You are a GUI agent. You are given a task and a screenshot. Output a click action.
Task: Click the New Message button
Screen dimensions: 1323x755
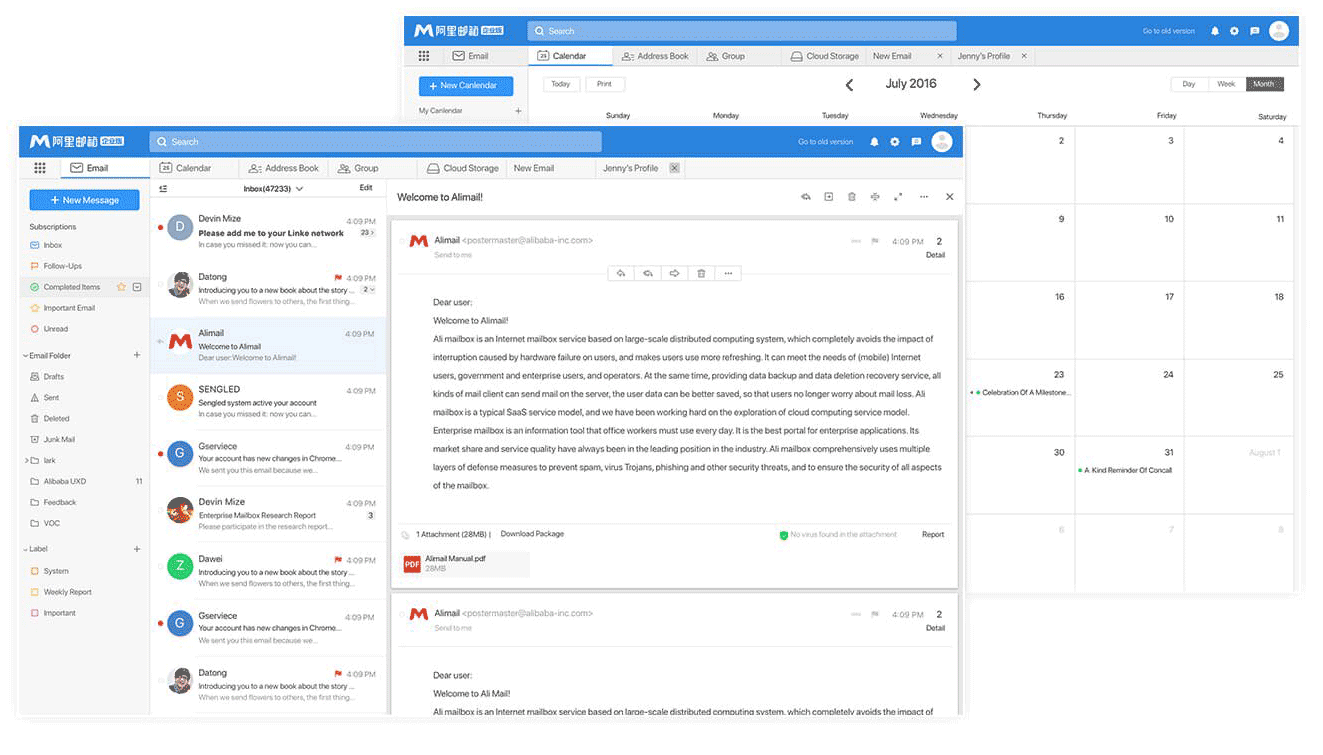point(84,200)
